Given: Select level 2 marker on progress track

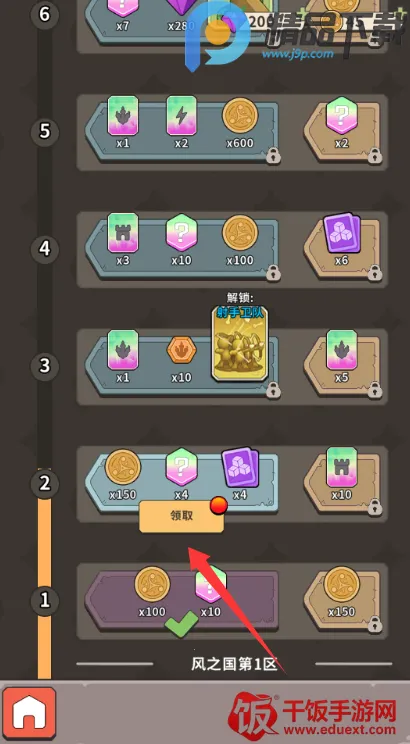Looking at the screenshot, I should pos(45,484).
